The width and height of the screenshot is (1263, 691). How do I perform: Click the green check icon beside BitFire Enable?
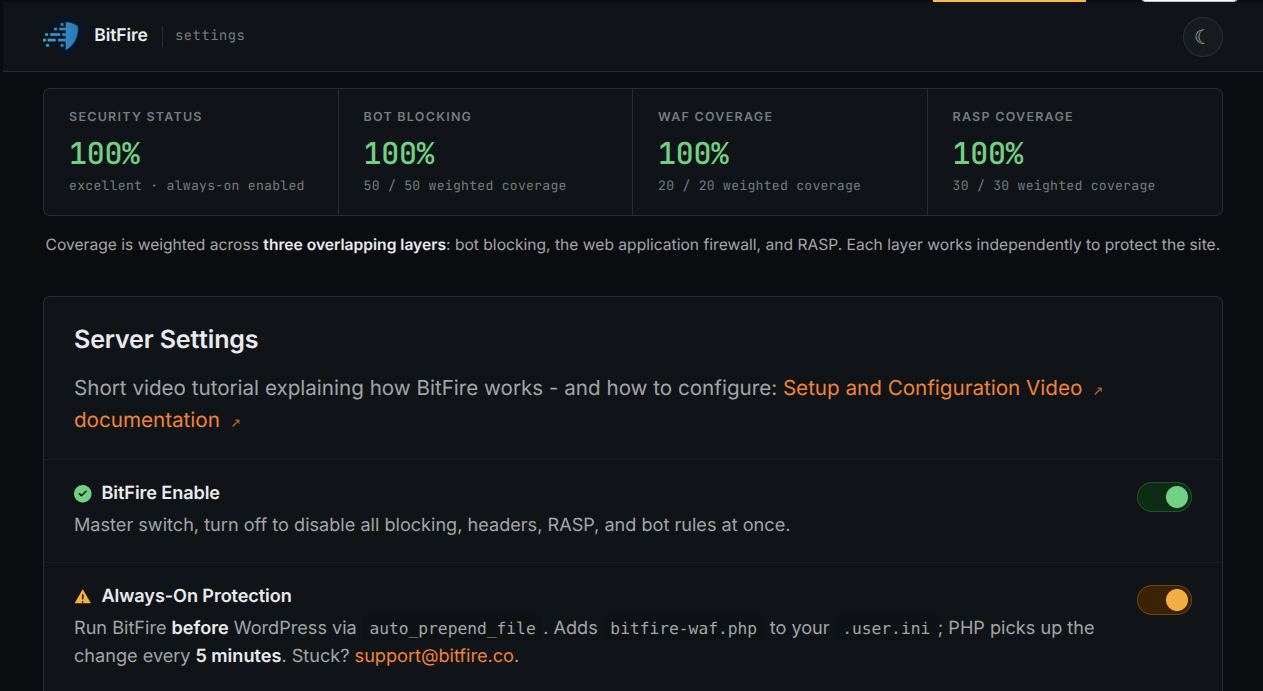(x=83, y=493)
